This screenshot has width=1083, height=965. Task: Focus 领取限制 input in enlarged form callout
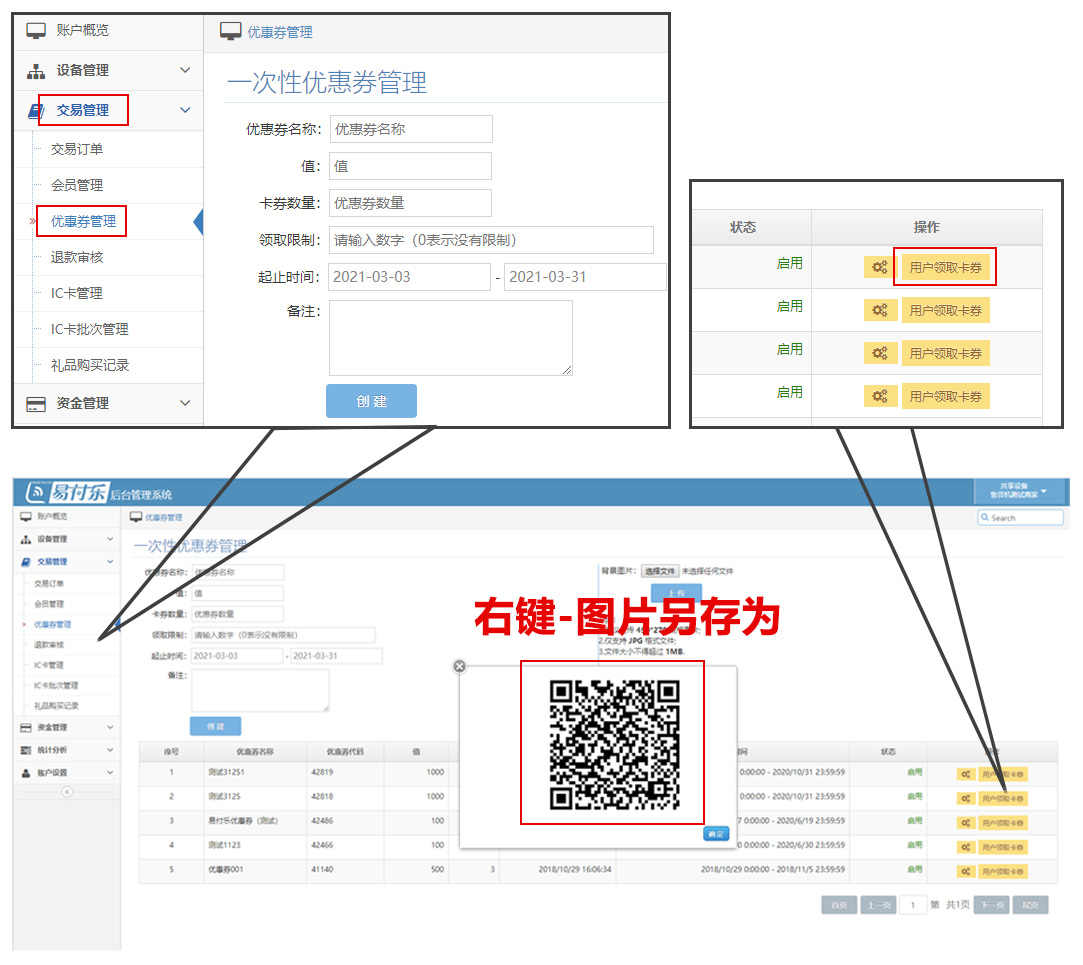[491, 240]
